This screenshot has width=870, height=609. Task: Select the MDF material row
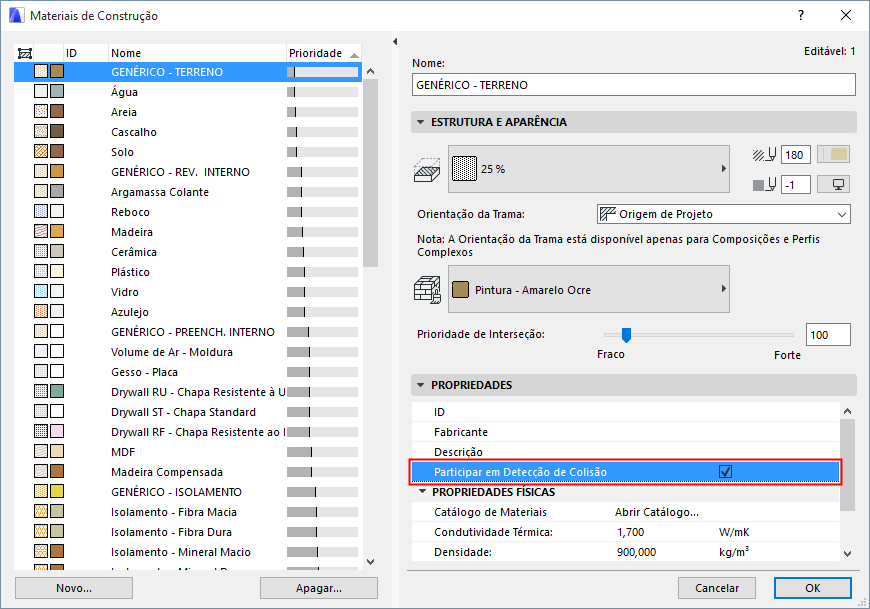coord(188,451)
